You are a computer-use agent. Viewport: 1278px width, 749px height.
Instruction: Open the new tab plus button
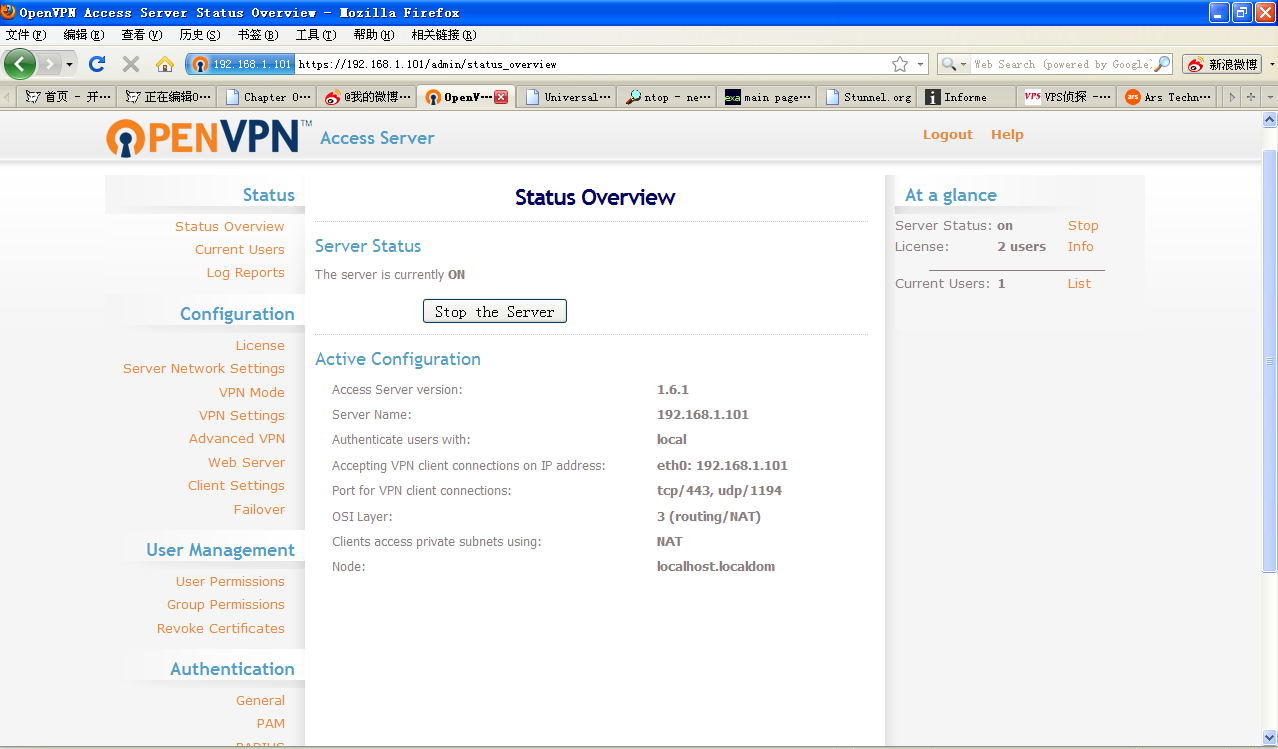pos(1251,97)
